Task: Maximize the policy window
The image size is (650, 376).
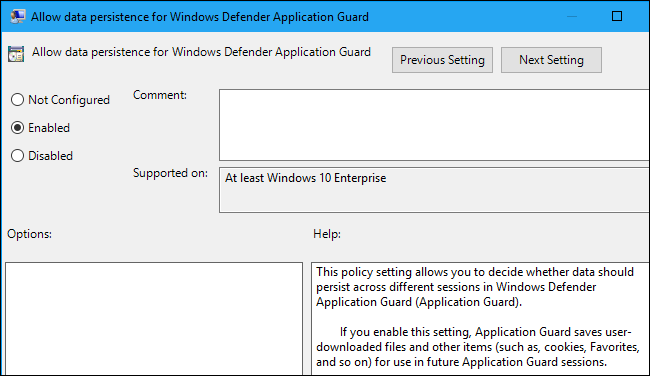Action: point(617,16)
